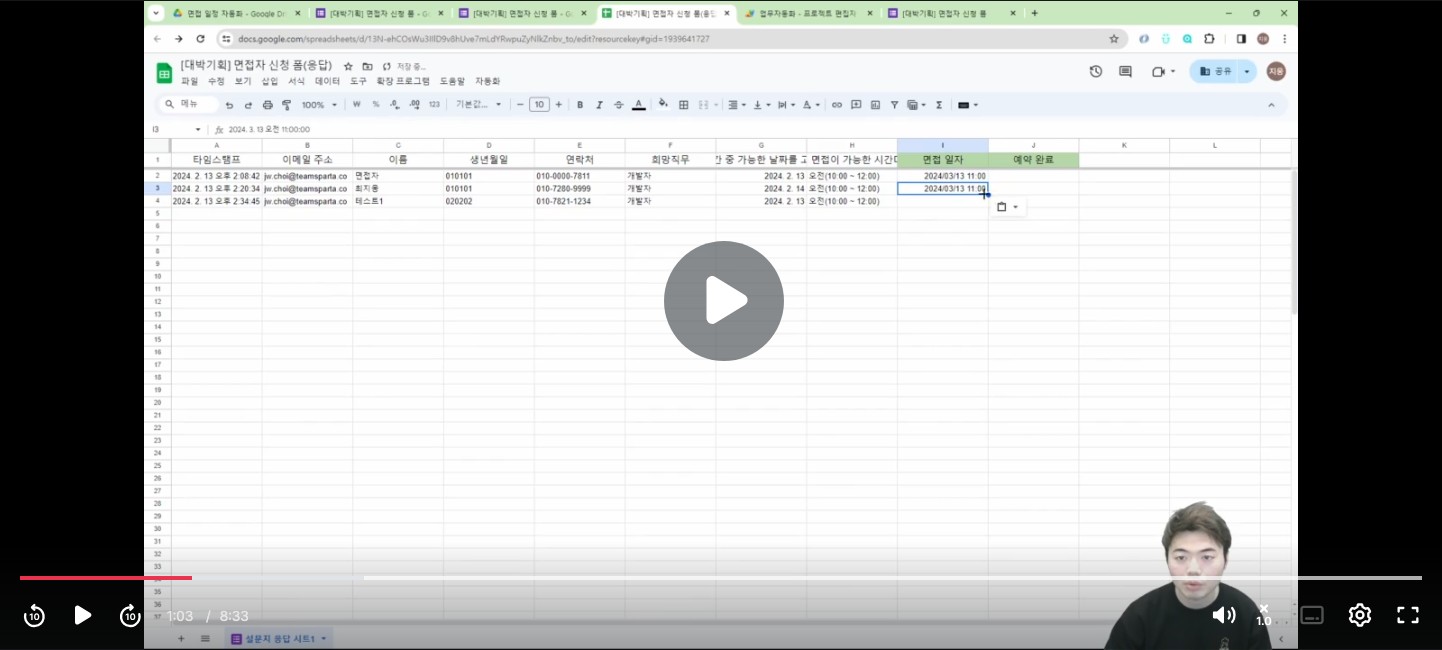Open horizontal align dropdown

pos(736,105)
